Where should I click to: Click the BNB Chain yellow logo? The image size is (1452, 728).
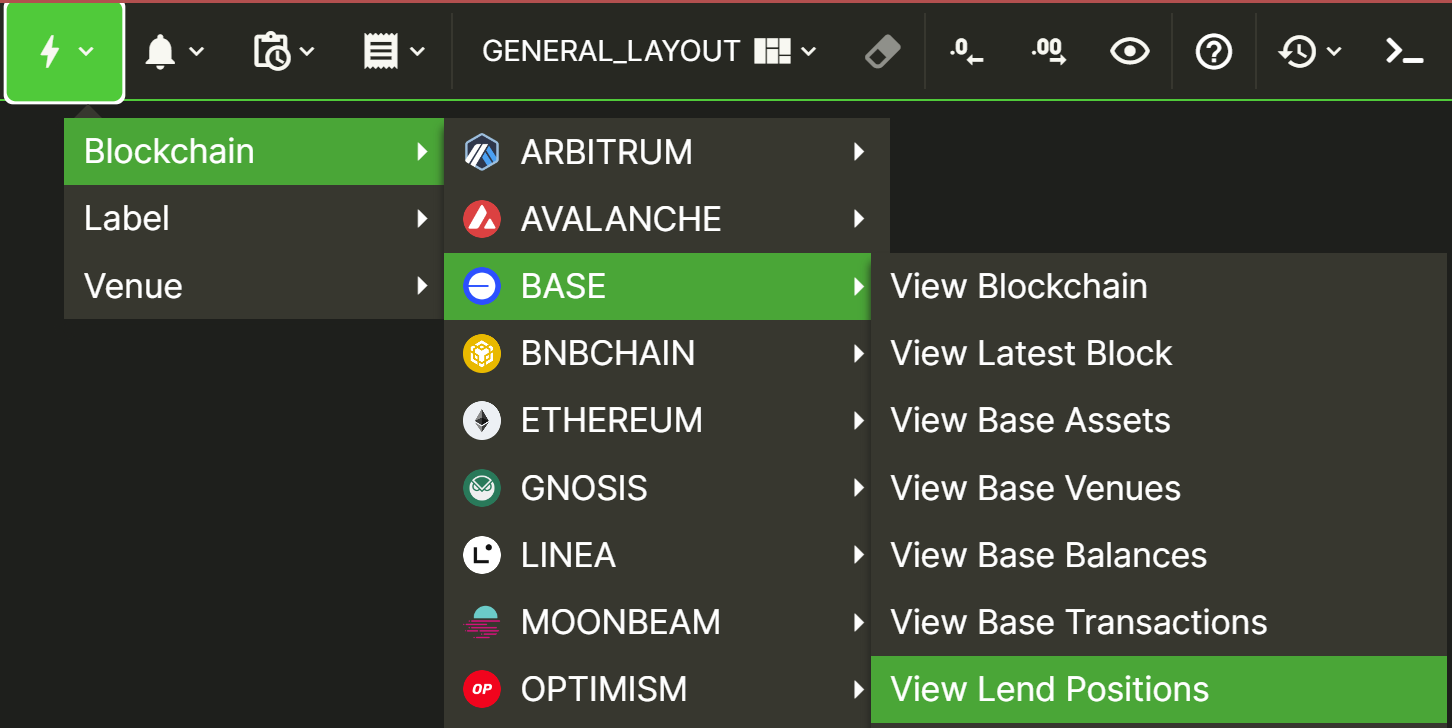(482, 353)
